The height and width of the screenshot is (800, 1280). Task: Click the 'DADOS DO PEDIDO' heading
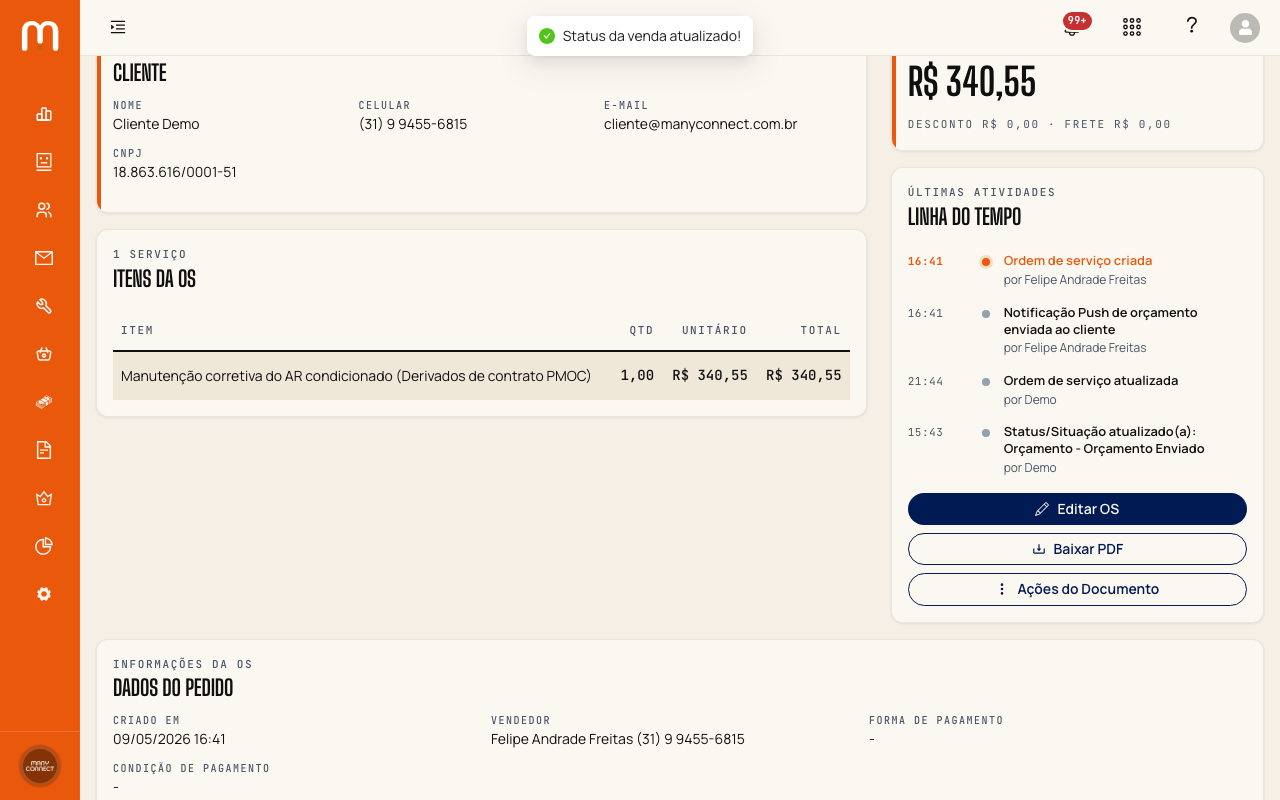[173, 688]
